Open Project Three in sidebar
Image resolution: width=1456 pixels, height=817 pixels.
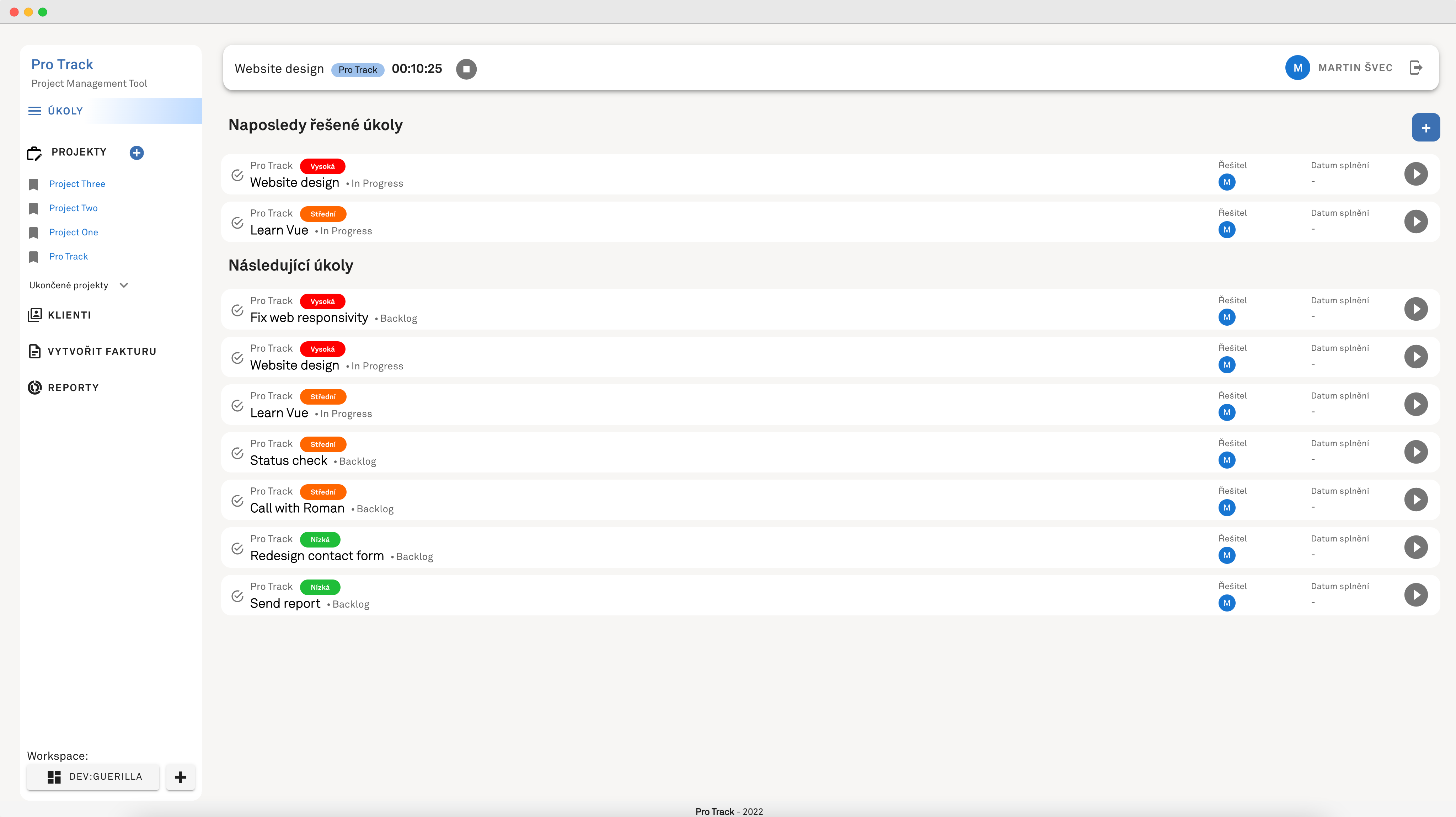pyautogui.click(x=77, y=184)
